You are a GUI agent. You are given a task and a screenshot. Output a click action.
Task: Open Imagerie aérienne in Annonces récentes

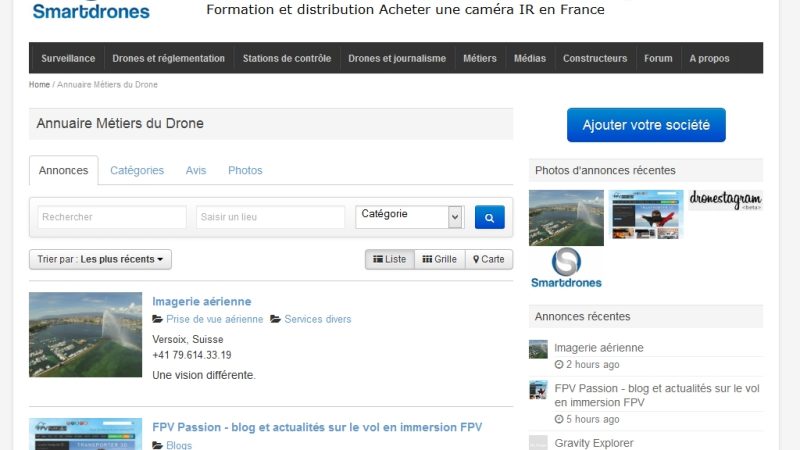coord(598,348)
